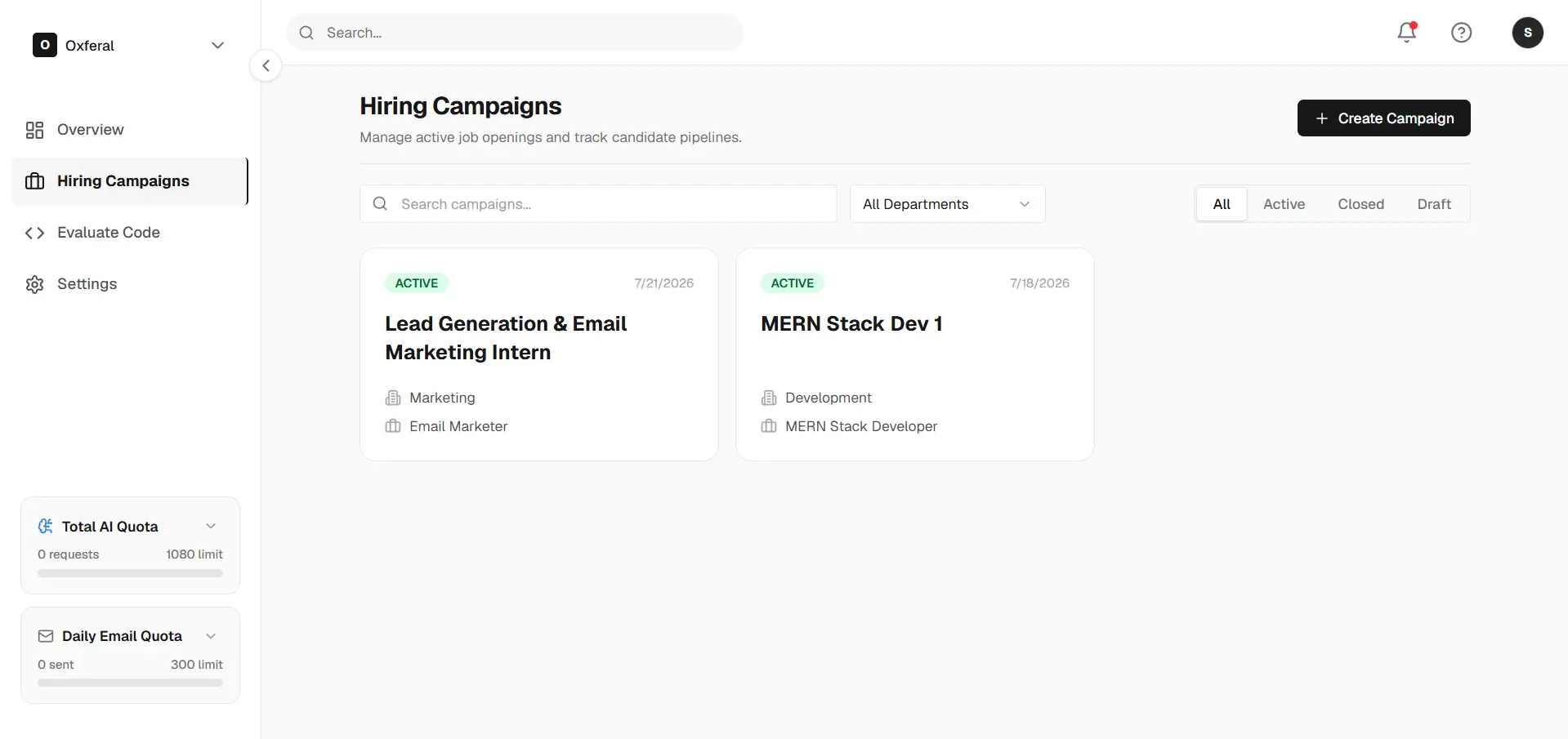Expand the Oxferal workspace switcher chevron
This screenshot has width=1568, height=739.
click(217, 45)
